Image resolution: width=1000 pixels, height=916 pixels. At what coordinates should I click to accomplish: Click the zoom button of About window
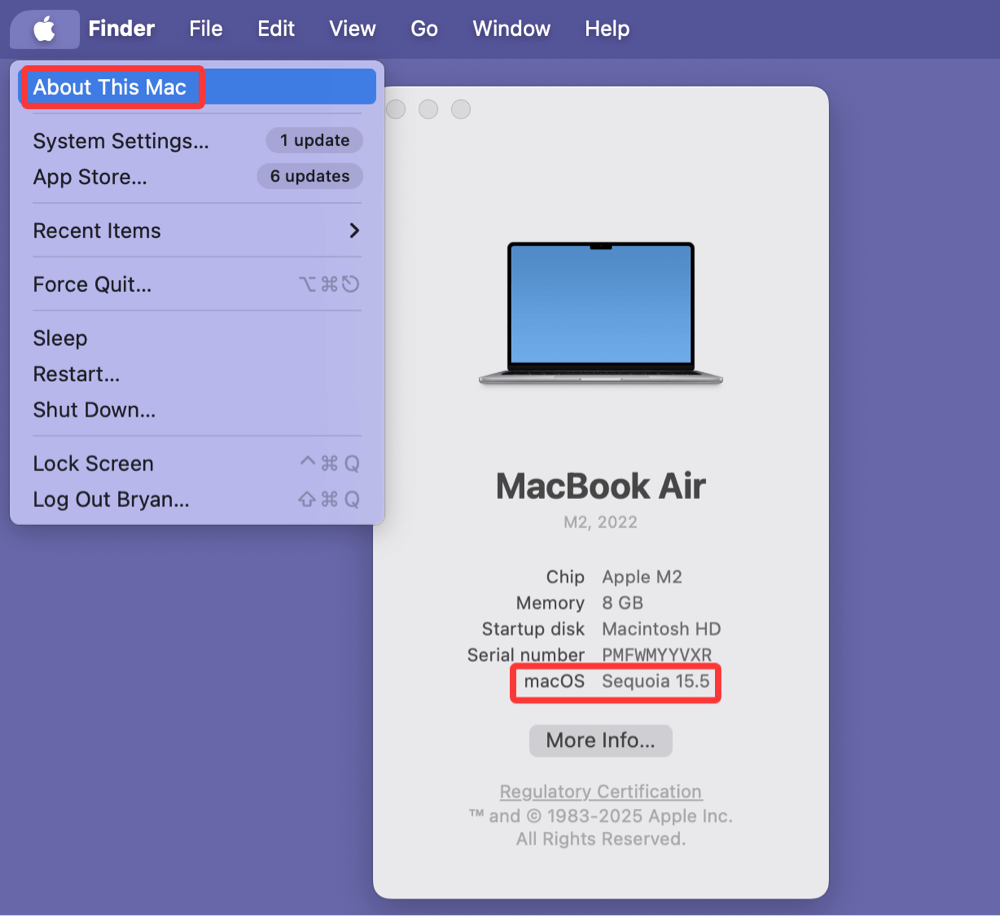pyautogui.click(x=461, y=109)
